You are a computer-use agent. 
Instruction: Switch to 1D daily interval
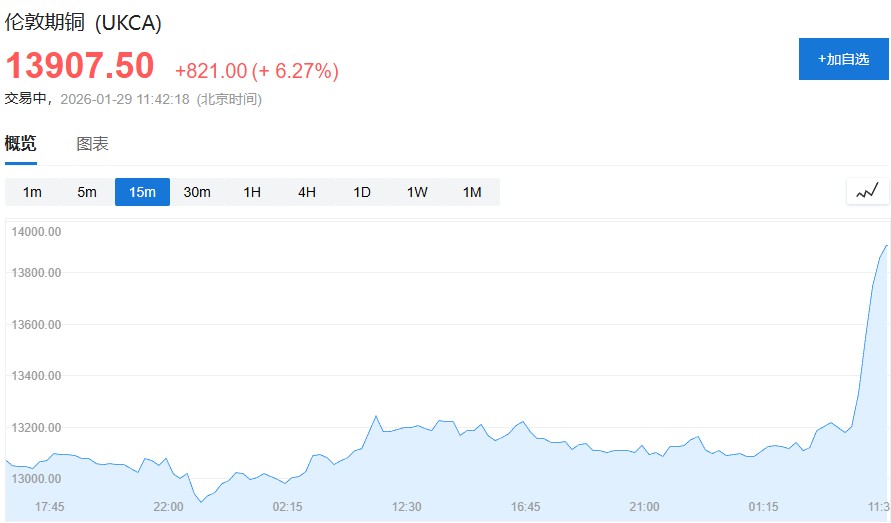click(x=362, y=192)
